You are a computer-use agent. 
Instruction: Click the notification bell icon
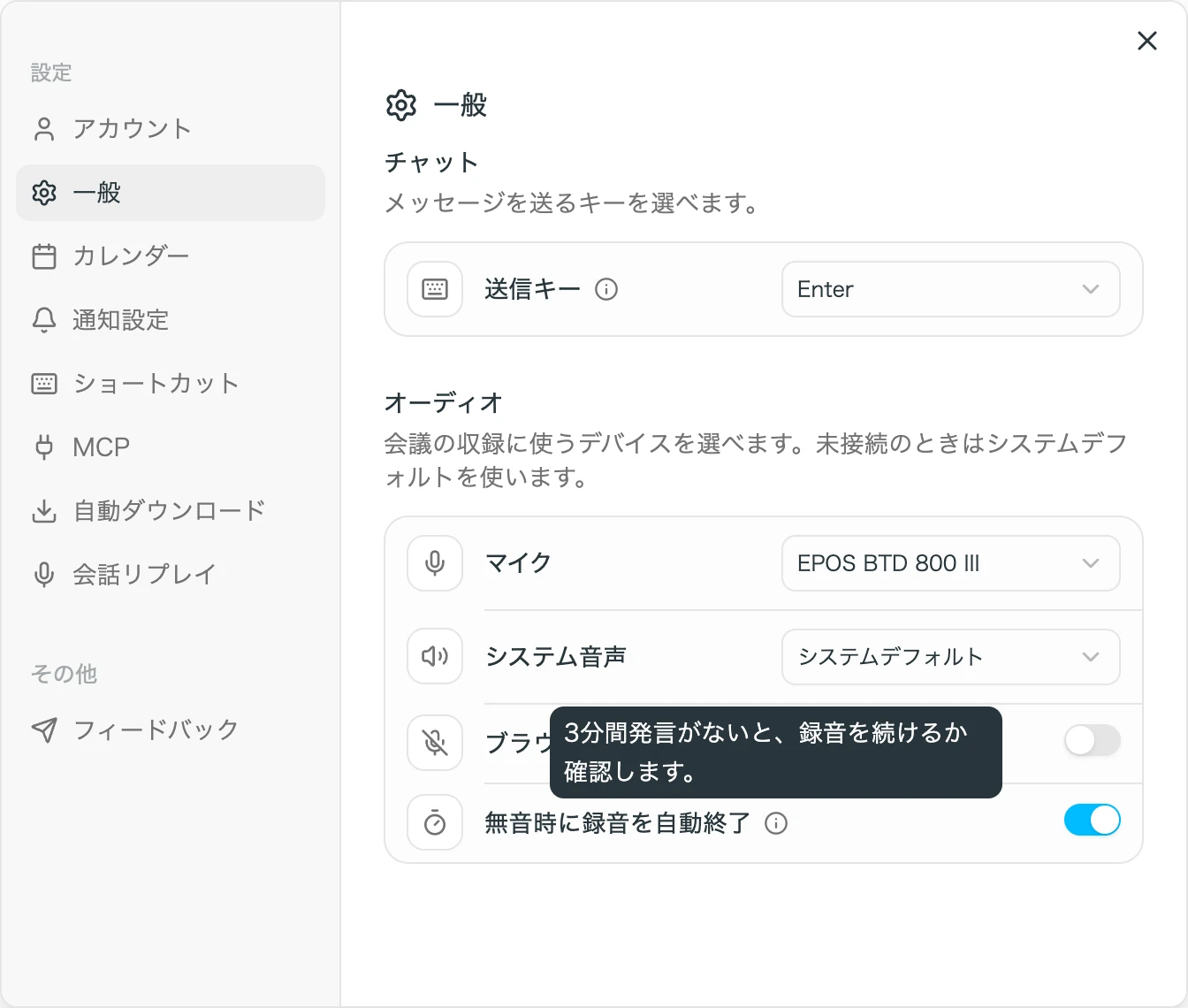click(44, 320)
